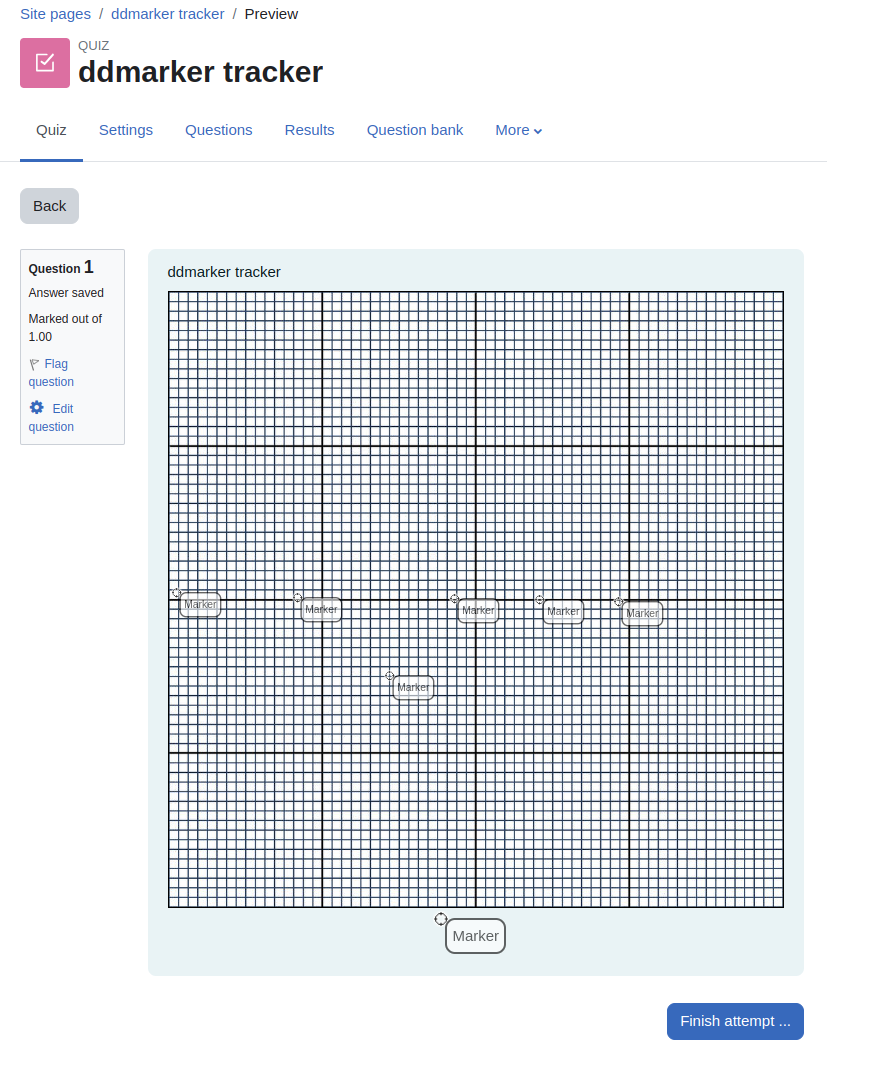Select the lowest placed Marker on the grid
This screenshot has width=881, height=1069.
(413, 687)
